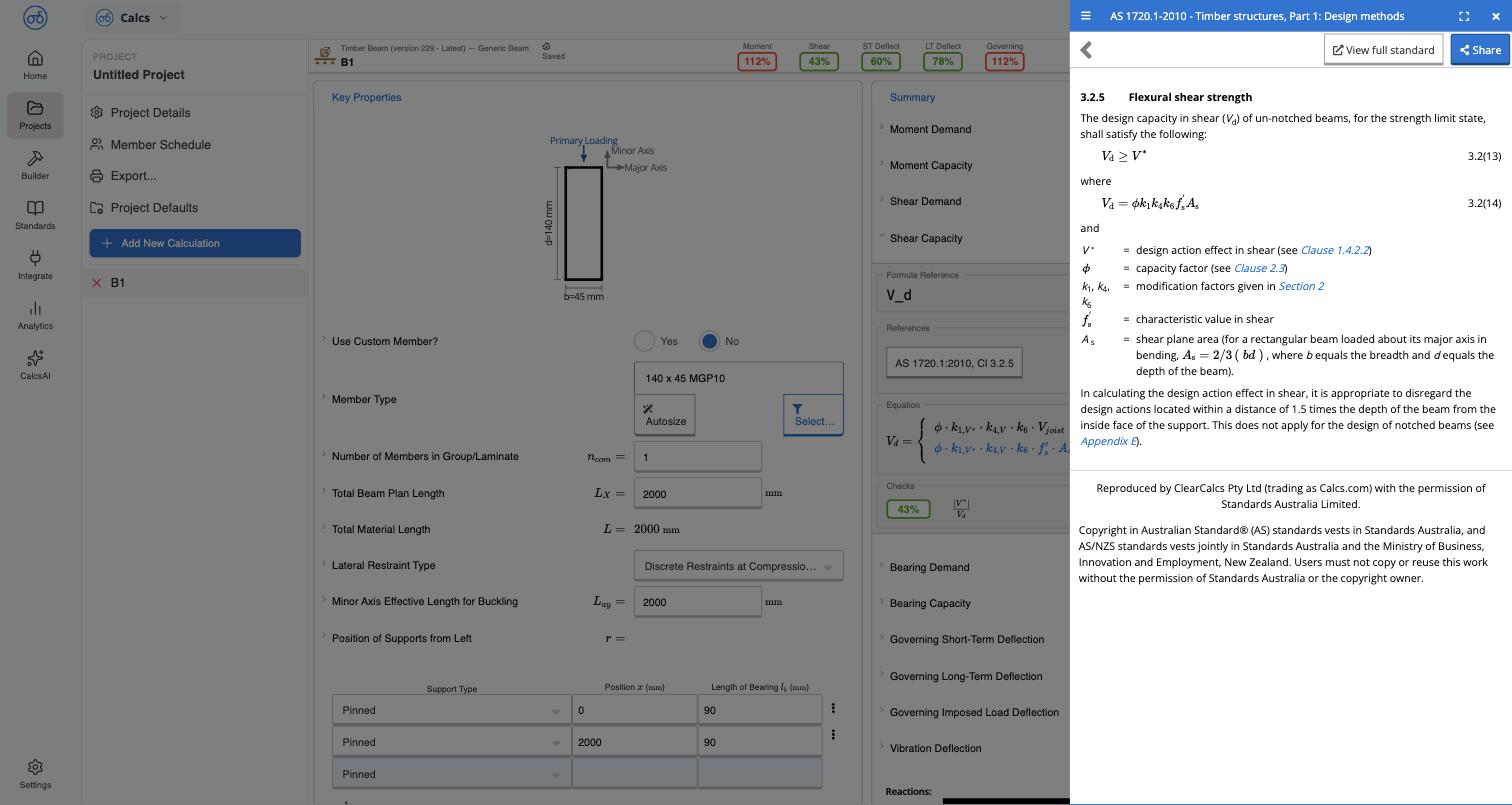Select Yes for Use Custom Member
The width and height of the screenshot is (1512, 805).
point(645,341)
